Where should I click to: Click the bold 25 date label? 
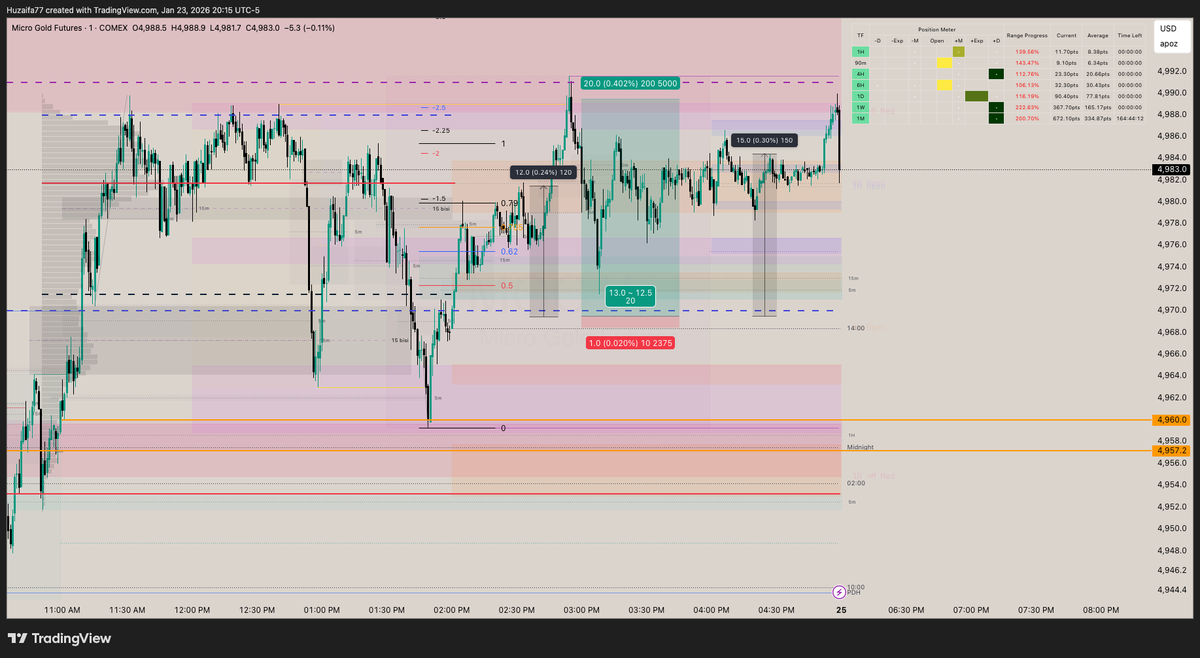click(x=839, y=609)
